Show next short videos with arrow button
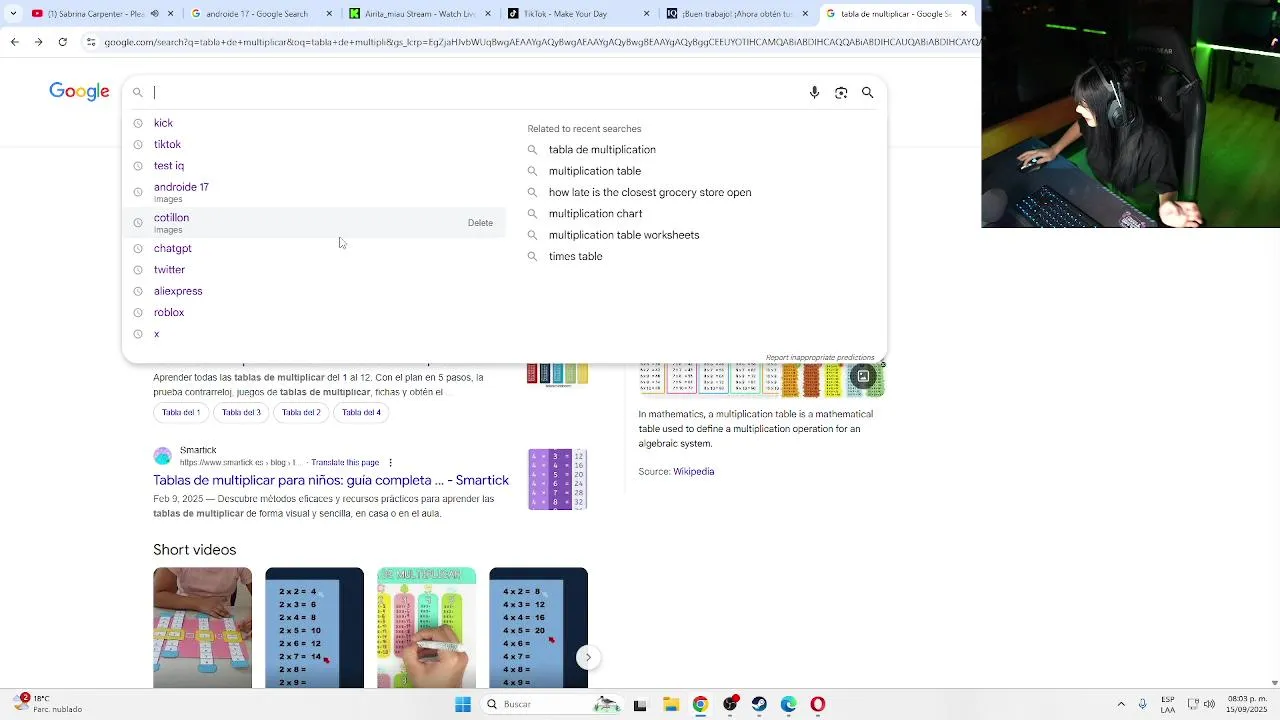This screenshot has height=720, width=1280. (x=588, y=657)
